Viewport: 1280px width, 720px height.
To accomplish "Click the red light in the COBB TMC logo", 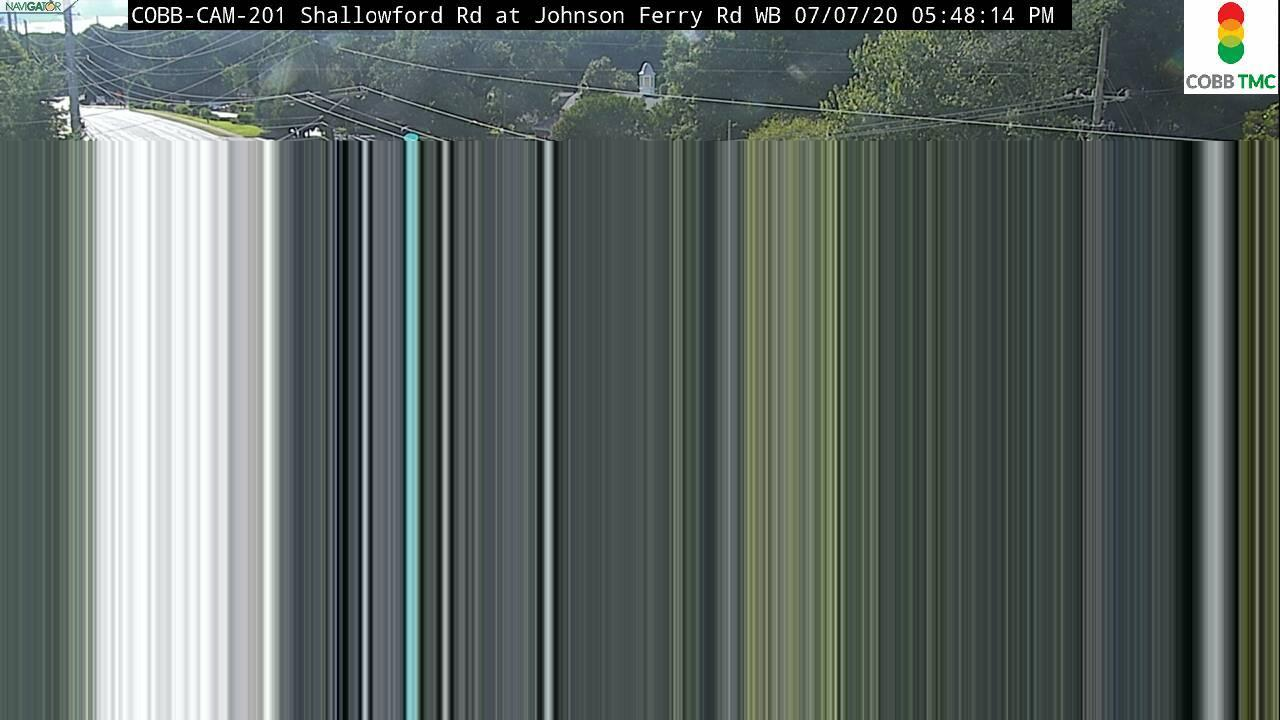I will [1231, 15].
